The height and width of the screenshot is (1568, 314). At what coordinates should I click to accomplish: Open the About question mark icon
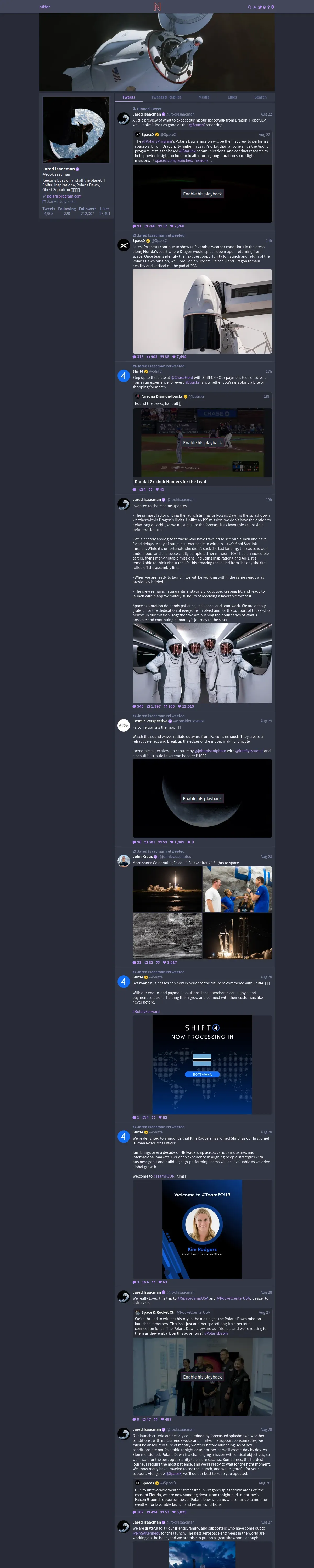(268, 7)
